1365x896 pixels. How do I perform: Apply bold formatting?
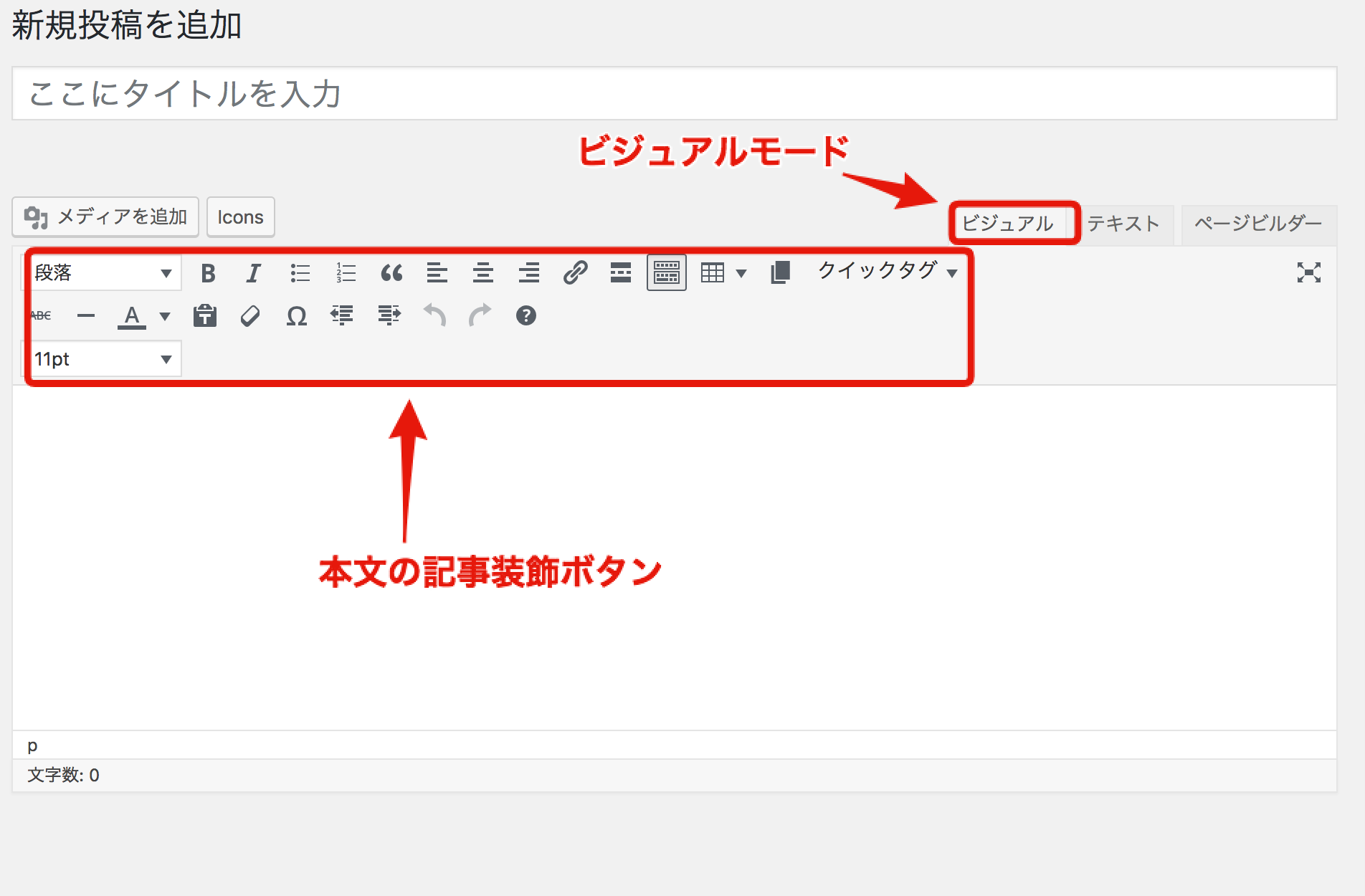tap(208, 273)
